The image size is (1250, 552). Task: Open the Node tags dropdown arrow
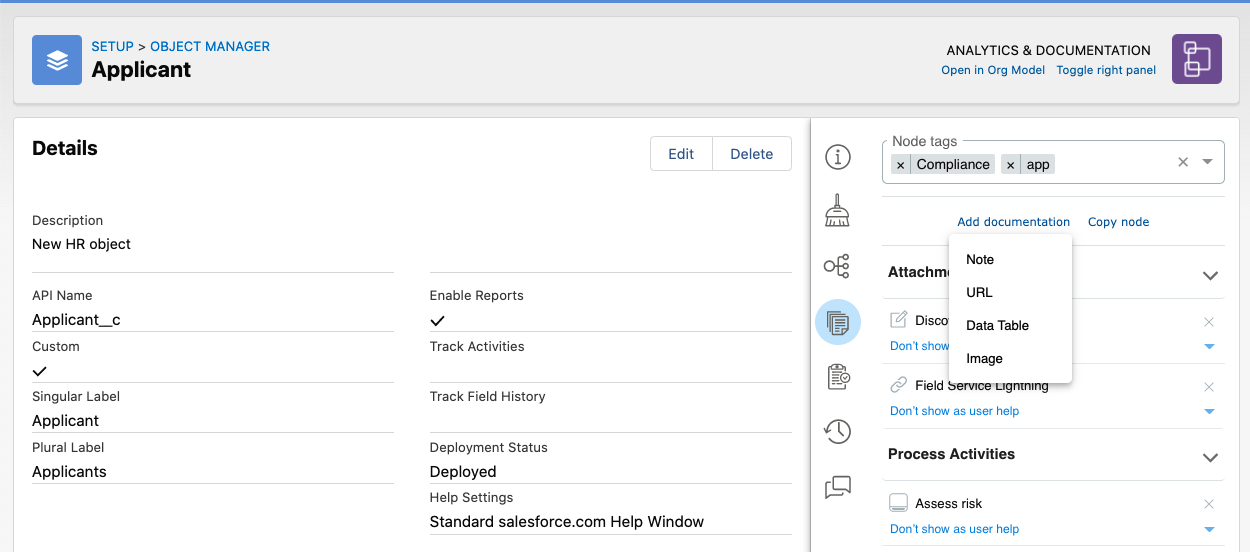(1208, 162)
